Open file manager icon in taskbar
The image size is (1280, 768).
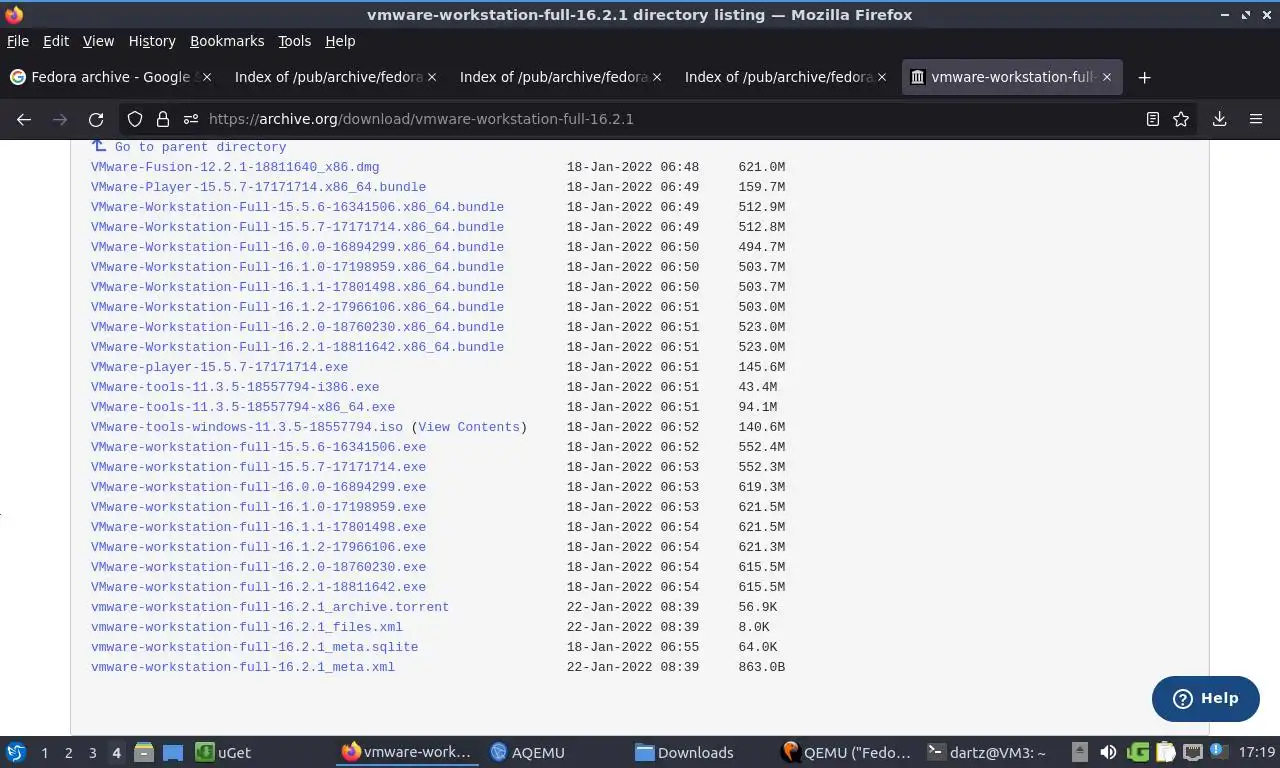(143, 752)
